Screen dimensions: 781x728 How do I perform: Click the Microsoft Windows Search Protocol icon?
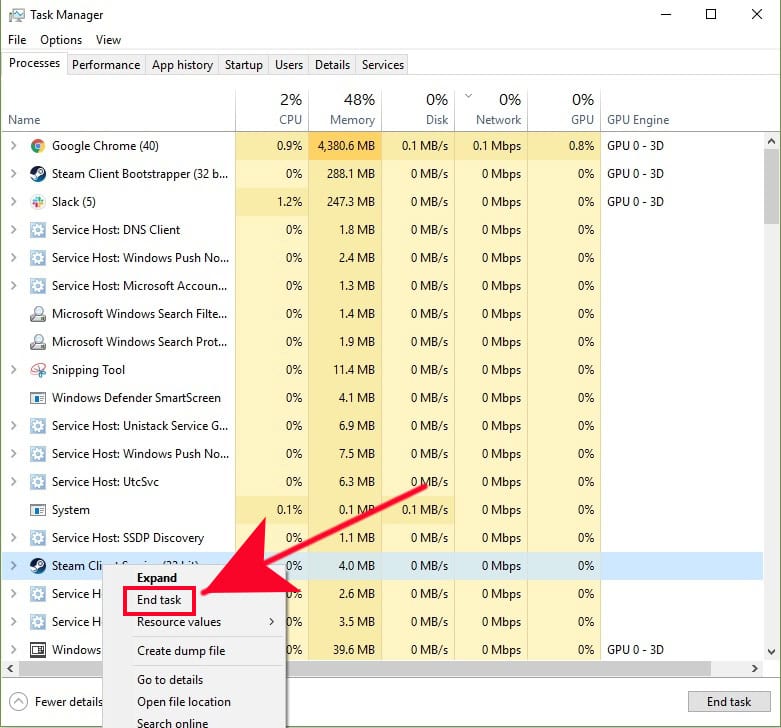37,342
